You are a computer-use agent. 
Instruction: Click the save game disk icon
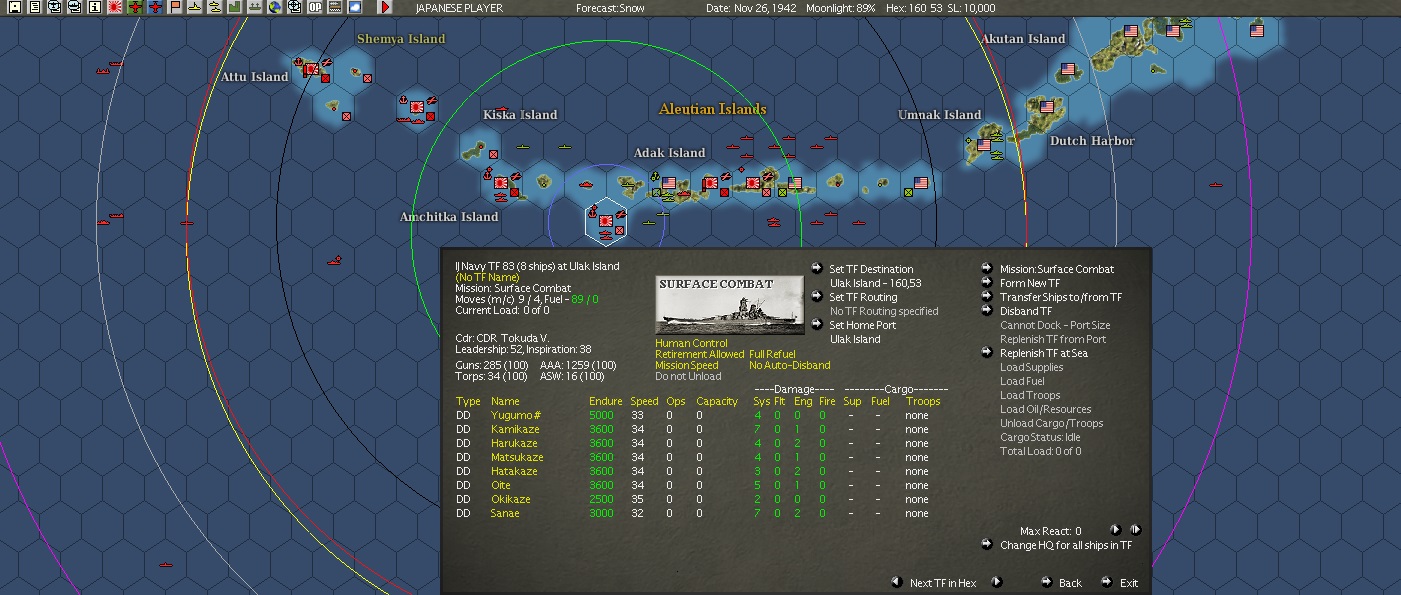[14, 7]
